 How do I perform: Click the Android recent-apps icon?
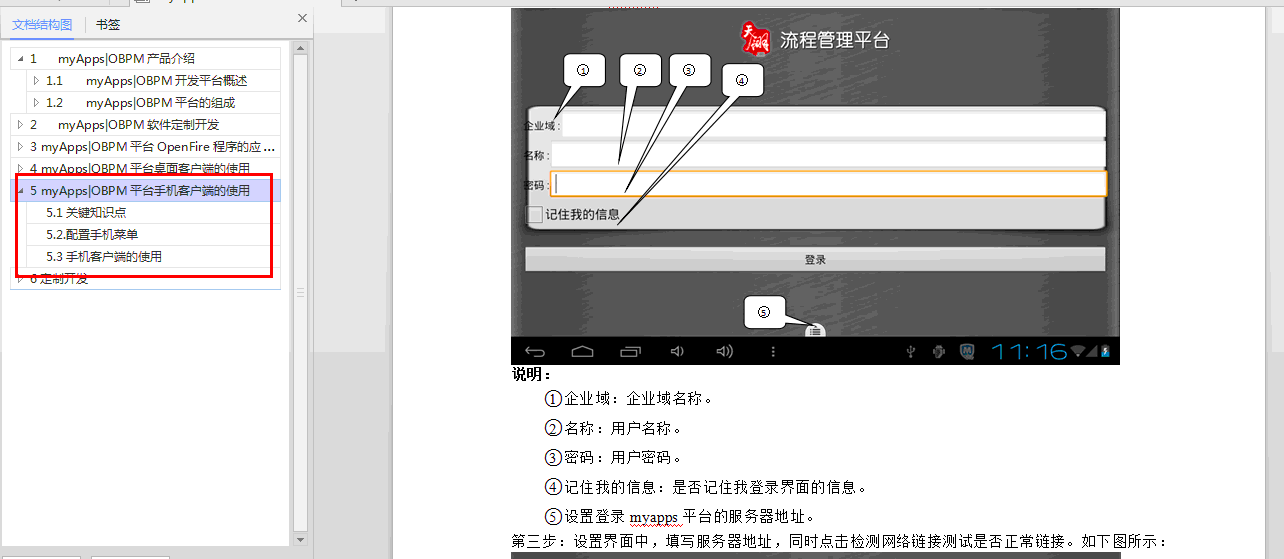(x=630, y=351)
